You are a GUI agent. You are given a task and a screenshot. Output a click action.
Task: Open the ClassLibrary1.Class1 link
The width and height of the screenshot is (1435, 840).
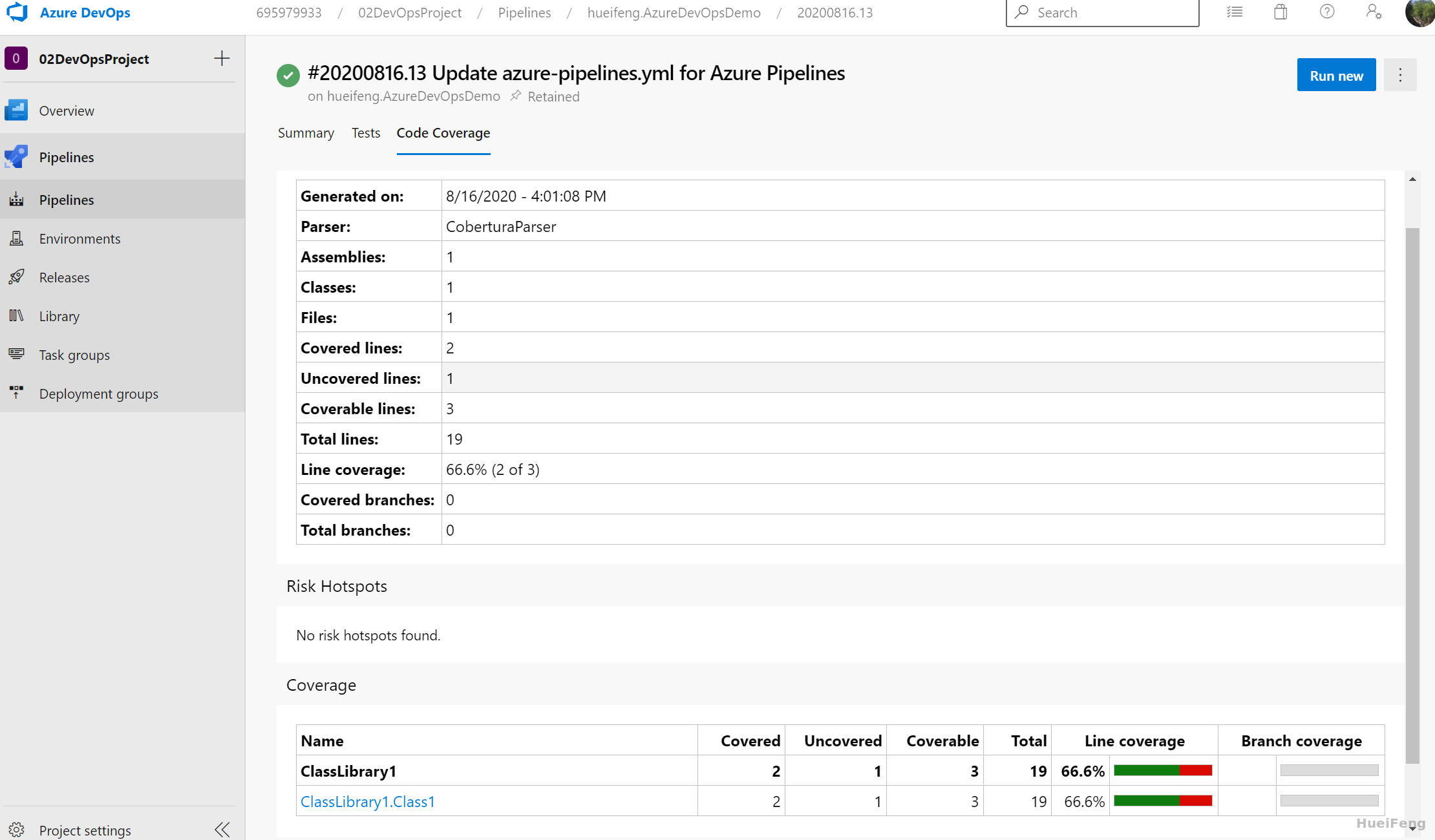click(368, 801)
